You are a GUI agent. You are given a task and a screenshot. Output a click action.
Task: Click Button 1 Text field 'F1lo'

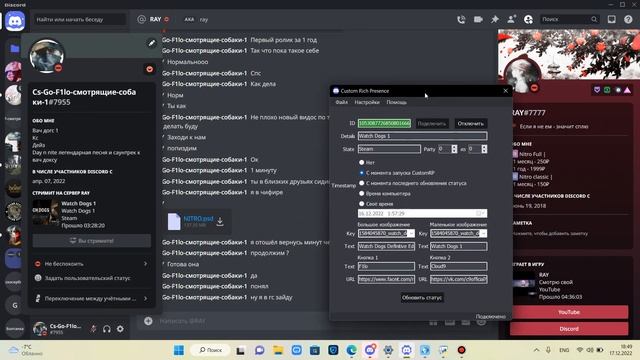click(x=386, y=266)
